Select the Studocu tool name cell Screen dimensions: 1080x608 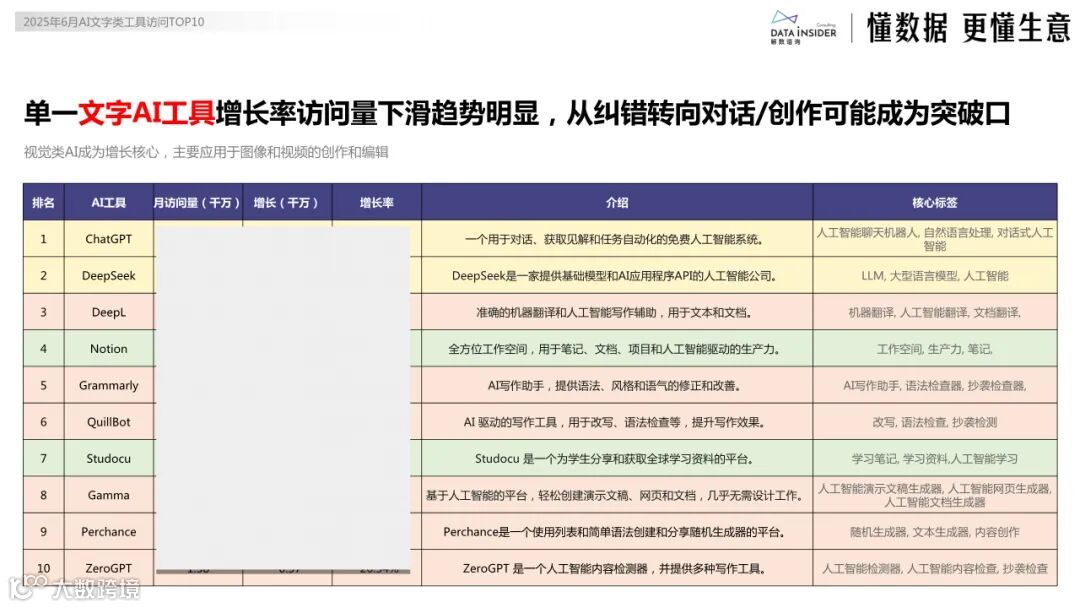tap(109, 458)
